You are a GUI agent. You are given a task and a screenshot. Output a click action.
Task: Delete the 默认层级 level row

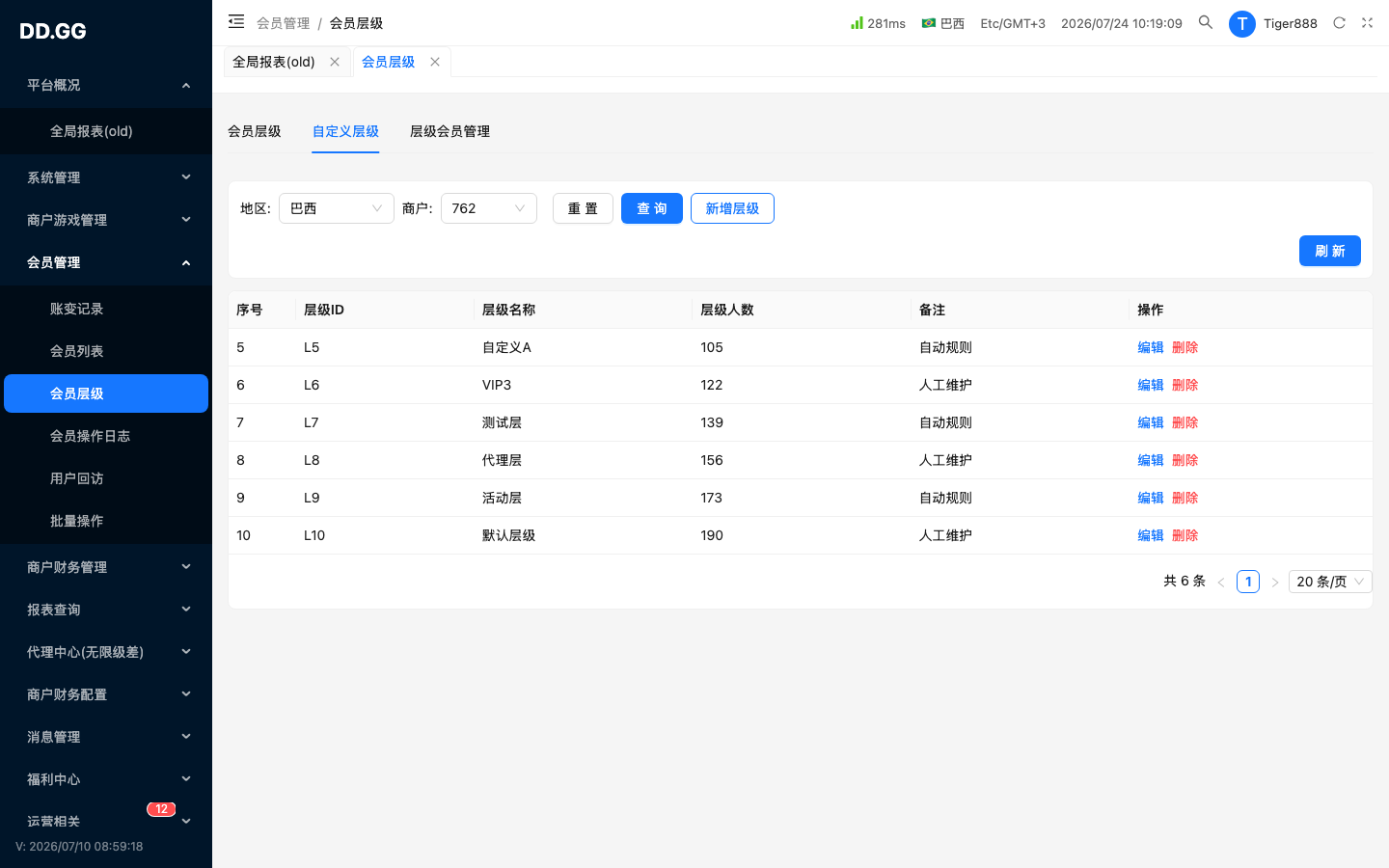pyautogui.click(x=1185, y=535)
